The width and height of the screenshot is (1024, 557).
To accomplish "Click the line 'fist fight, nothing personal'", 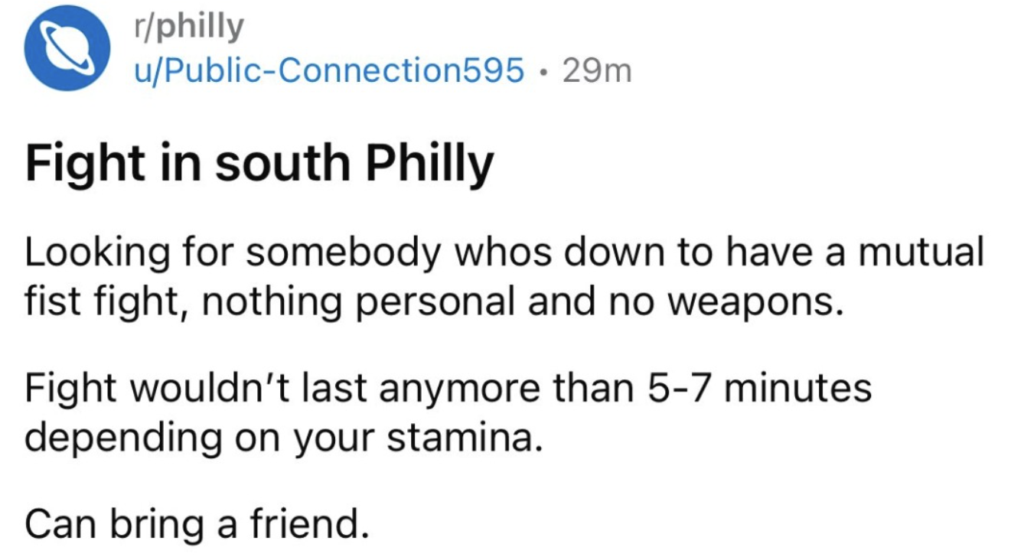I will click(429, 300).
